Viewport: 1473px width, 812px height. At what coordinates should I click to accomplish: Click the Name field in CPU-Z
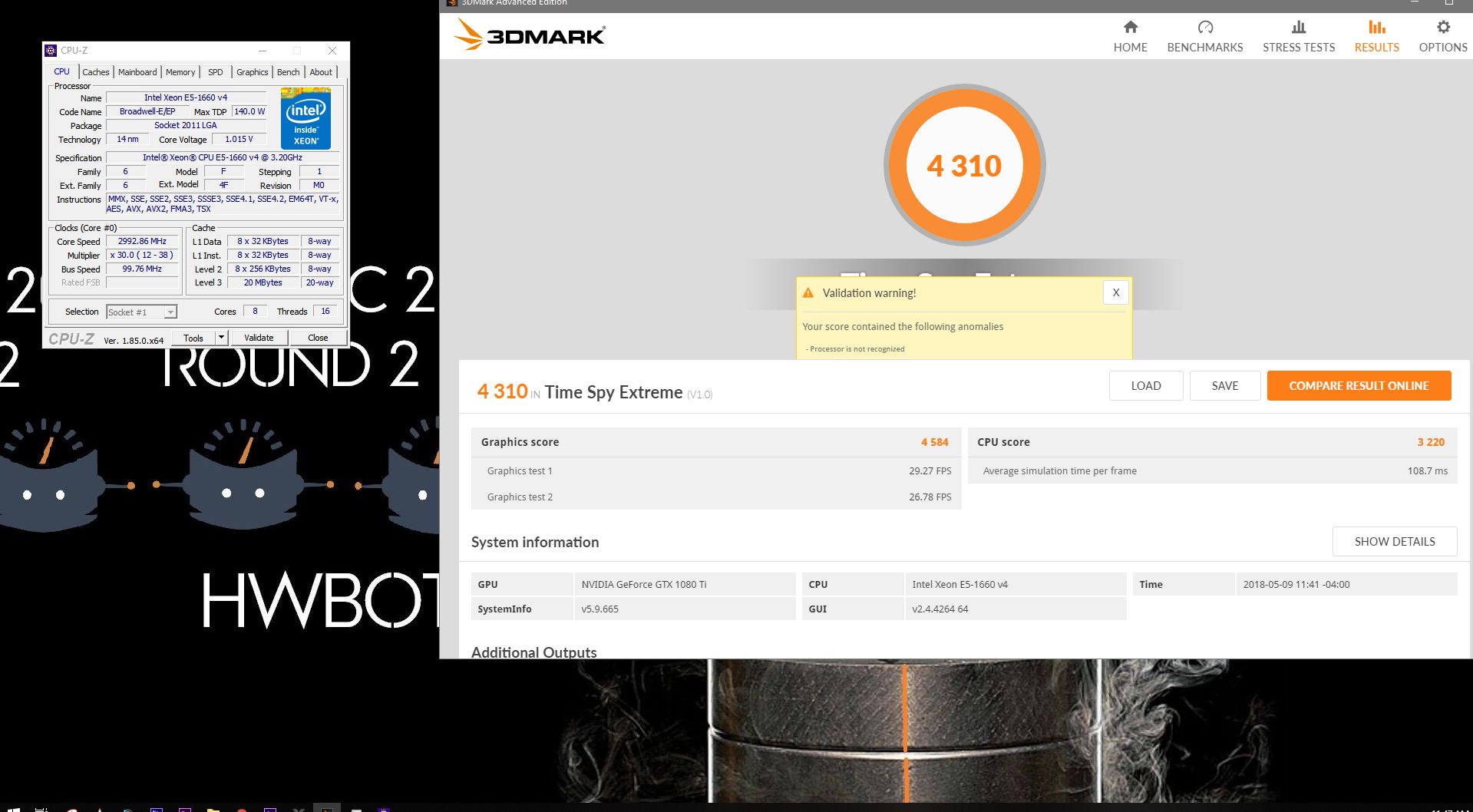coord(186,97)
